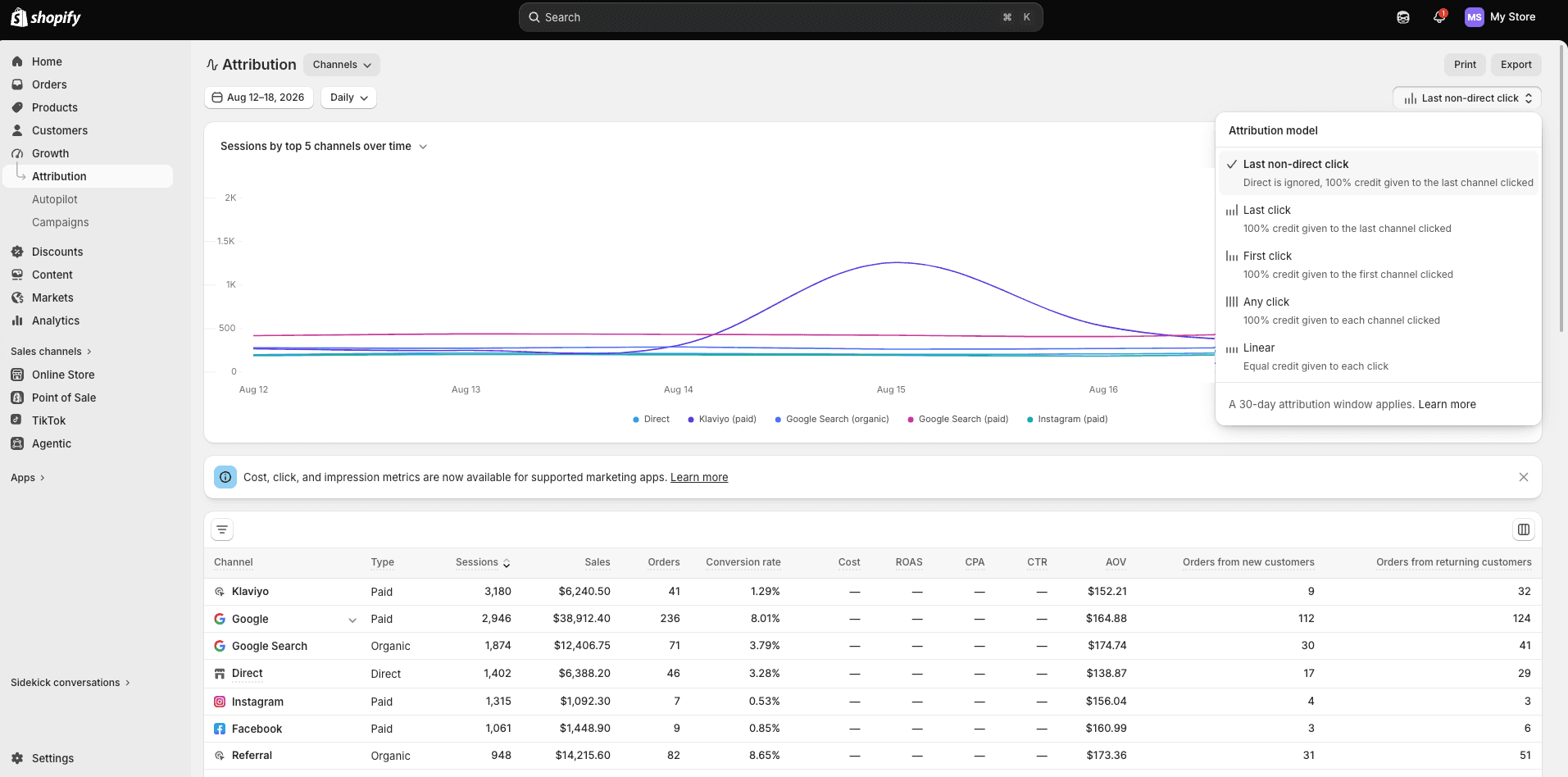Viewport: 1568px width, 777px height.
Task: Click the Print button
Action: pyautogui.click(x=1465, y=65)
